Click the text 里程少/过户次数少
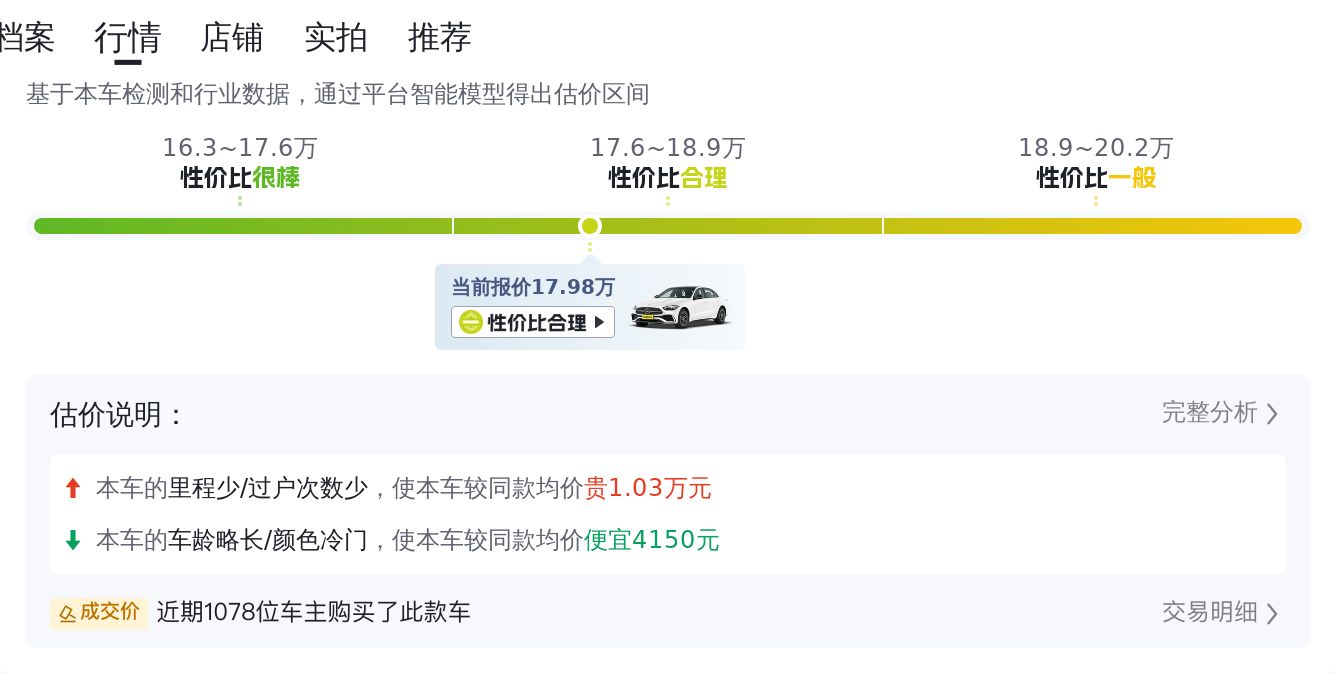Screen dimensions: 1336x674 pos(268,488)
